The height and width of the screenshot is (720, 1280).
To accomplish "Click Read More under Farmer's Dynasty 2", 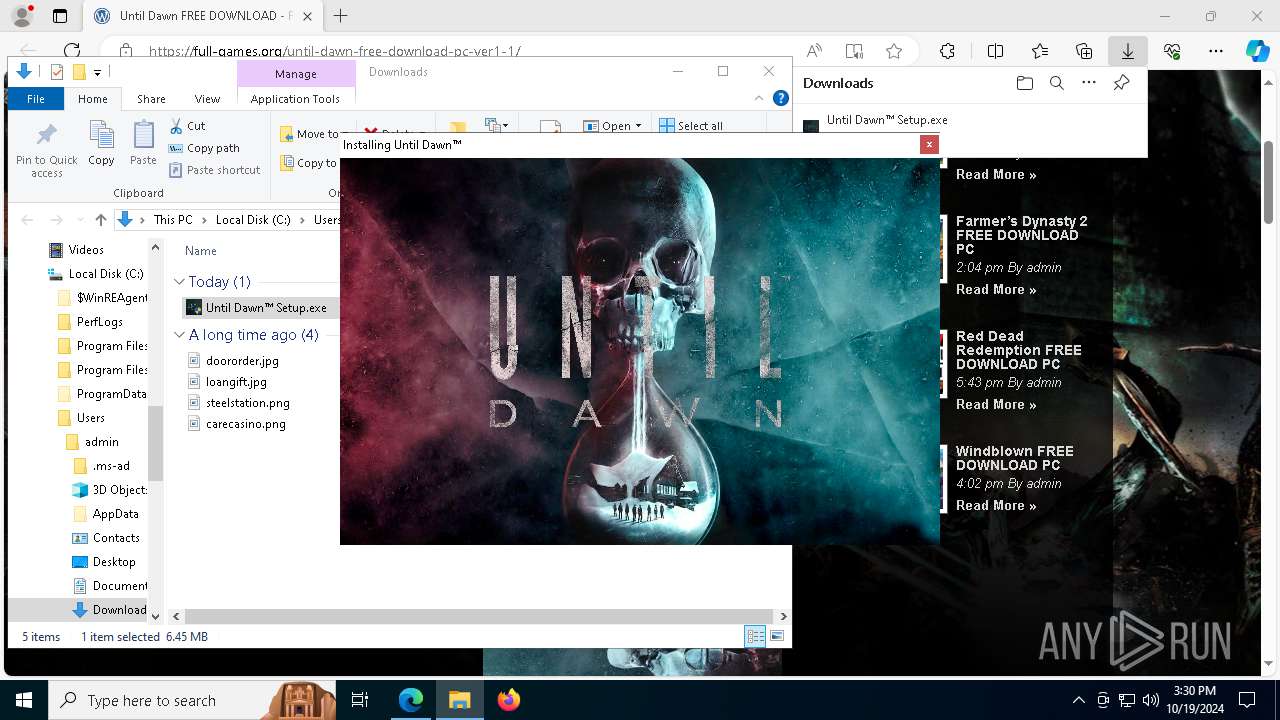I will pyautogui.click(x=996, y=289).
